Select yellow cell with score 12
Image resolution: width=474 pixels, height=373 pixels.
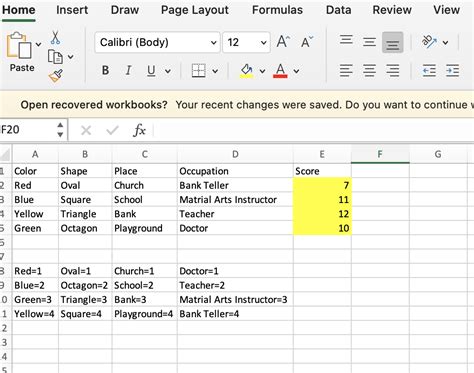coord(322,214)
